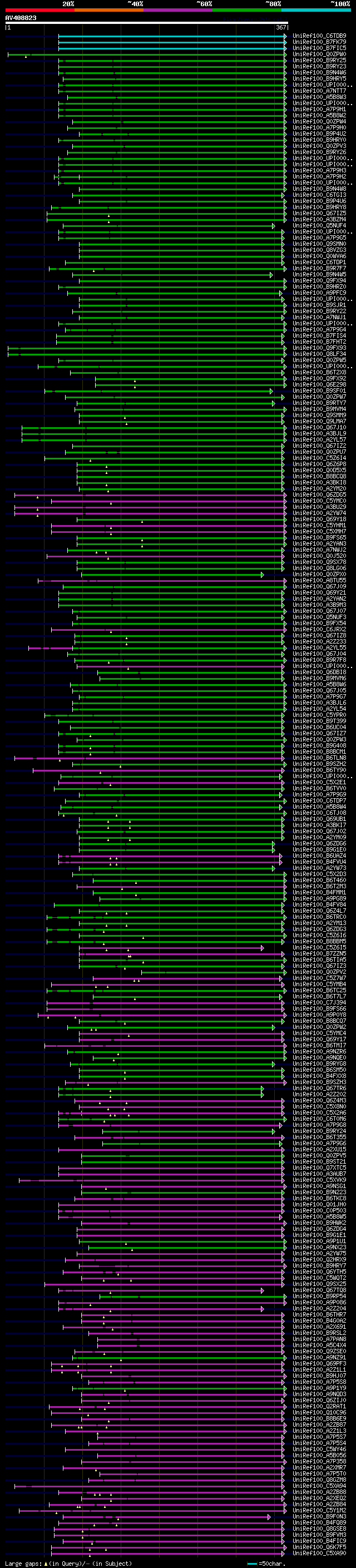Image resolution: width=356 pixels, height=1568 pixels.
Task: Select hit label UniRef100_B9SZH3
Action: (319, 1082)
